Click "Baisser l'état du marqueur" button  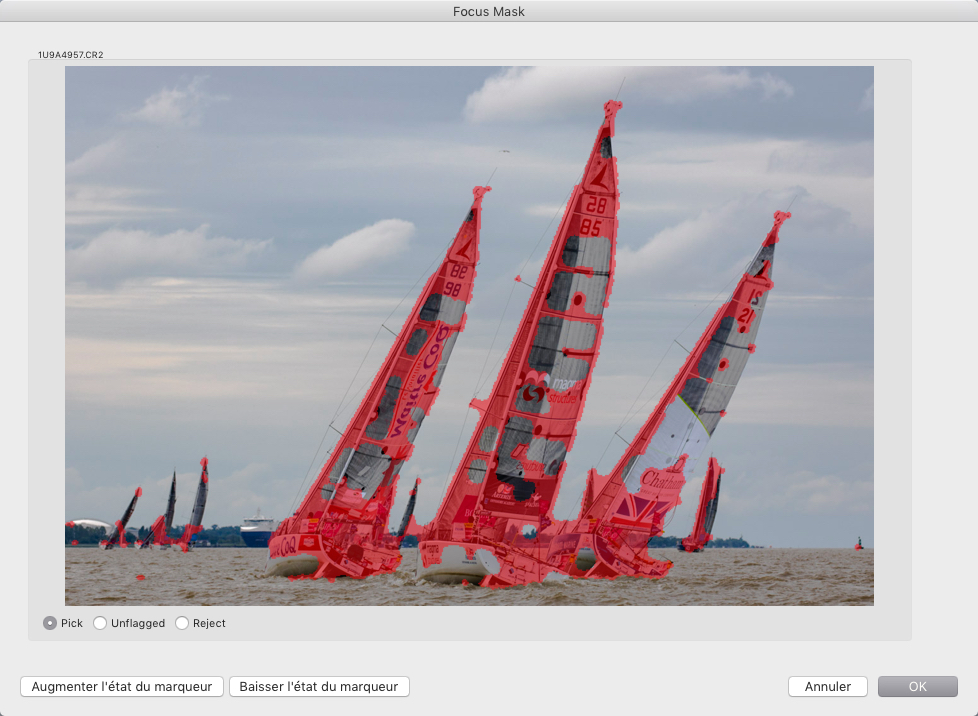coord(319,686)
